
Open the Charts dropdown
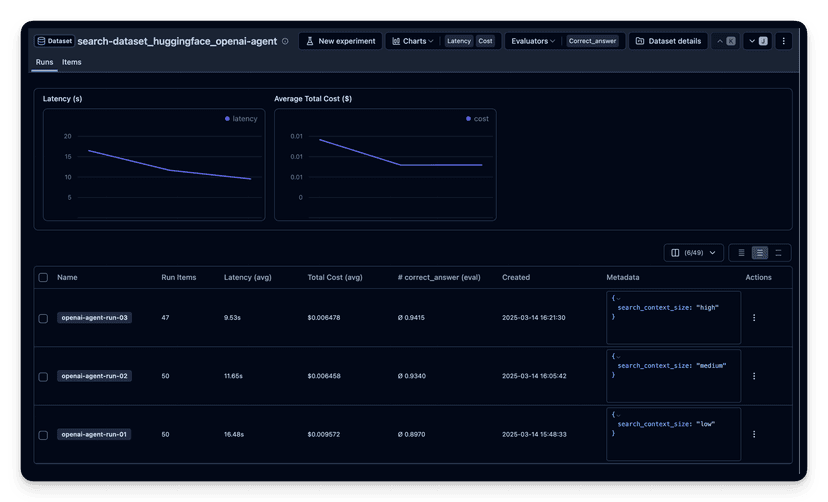coord(413,41)
